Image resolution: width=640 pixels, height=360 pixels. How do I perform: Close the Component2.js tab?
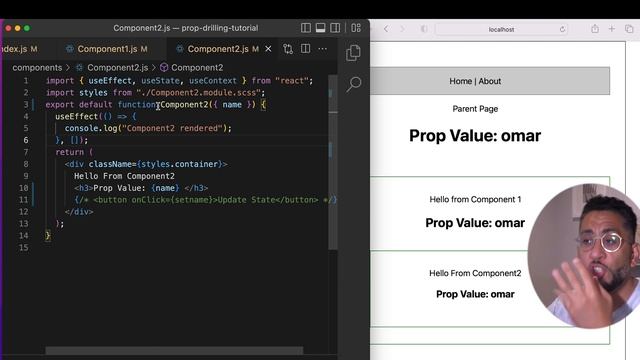268,49
